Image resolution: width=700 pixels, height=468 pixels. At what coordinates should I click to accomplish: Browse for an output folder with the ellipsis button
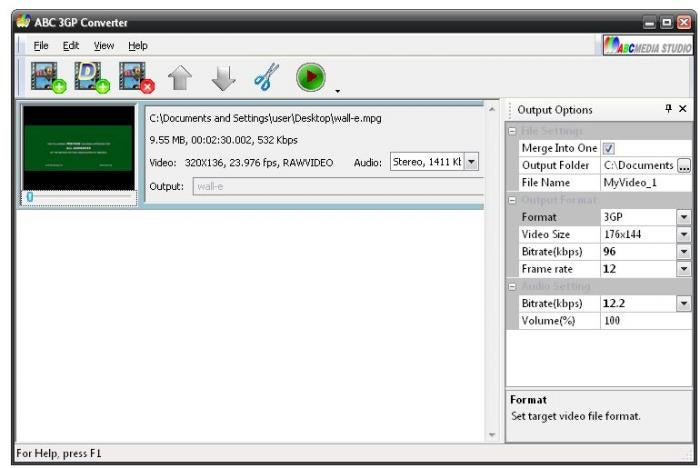(684, 166)
